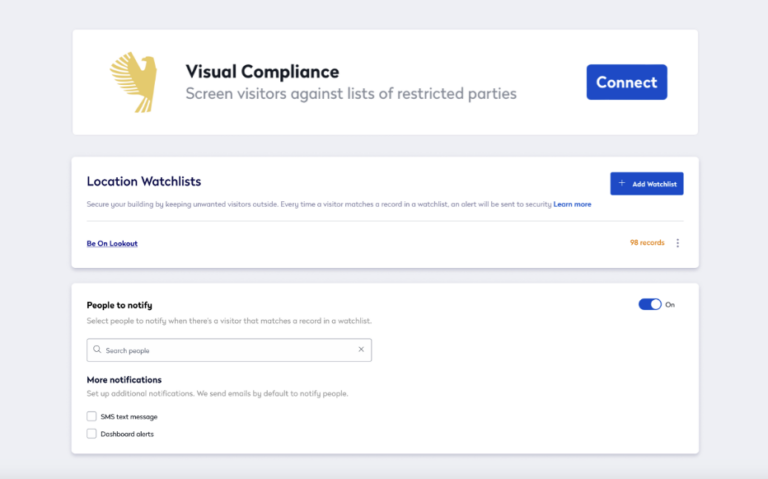Clear the Search people field with X
Viewport: 768px width, 479px height.
pos(361,350)
